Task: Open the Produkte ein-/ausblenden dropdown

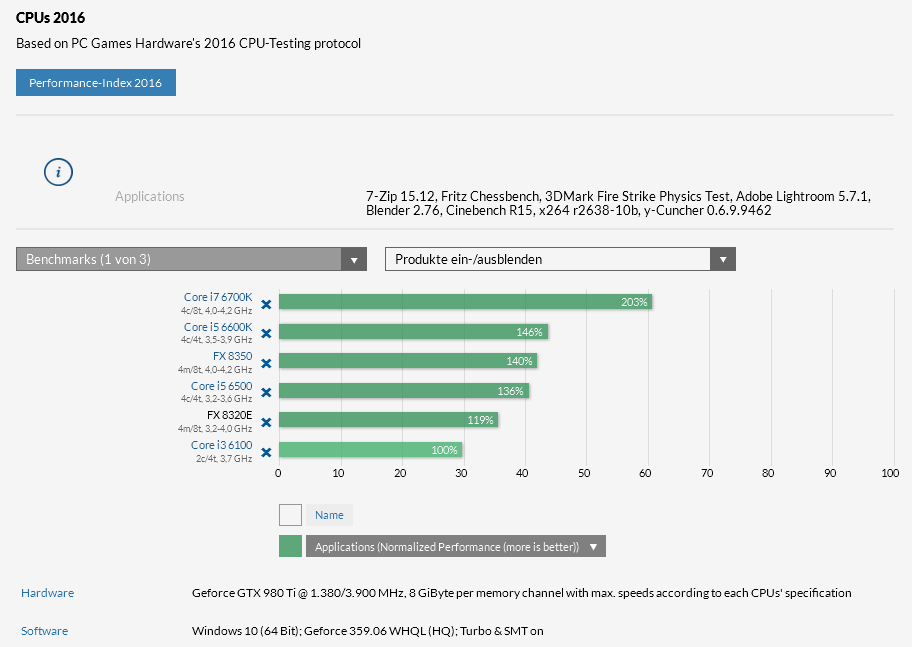Action: [x=560, y=259]
